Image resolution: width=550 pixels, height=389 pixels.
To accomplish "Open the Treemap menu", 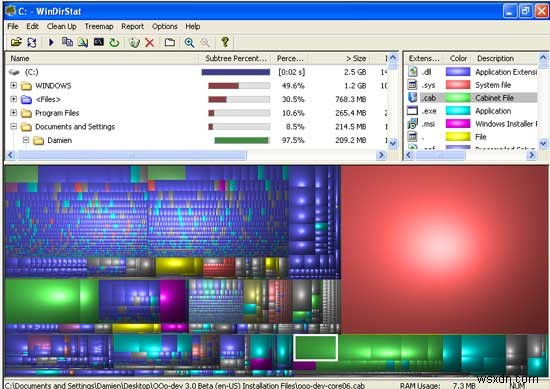I will (x=99, y=26).
